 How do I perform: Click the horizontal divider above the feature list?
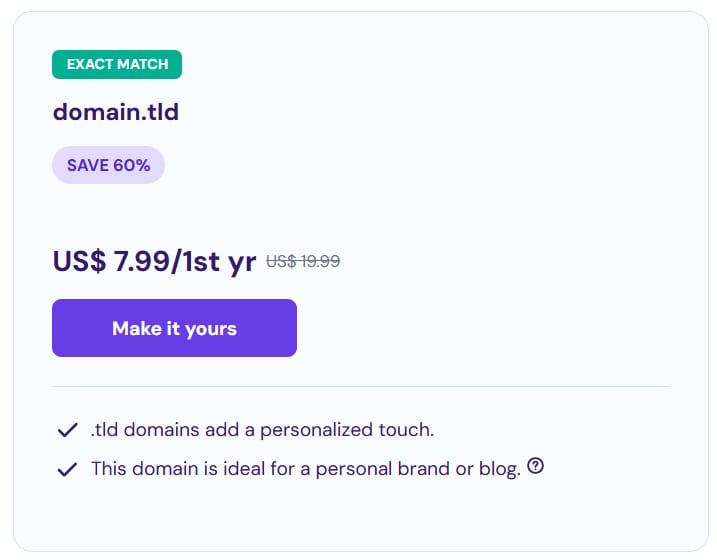pos(360,386)
